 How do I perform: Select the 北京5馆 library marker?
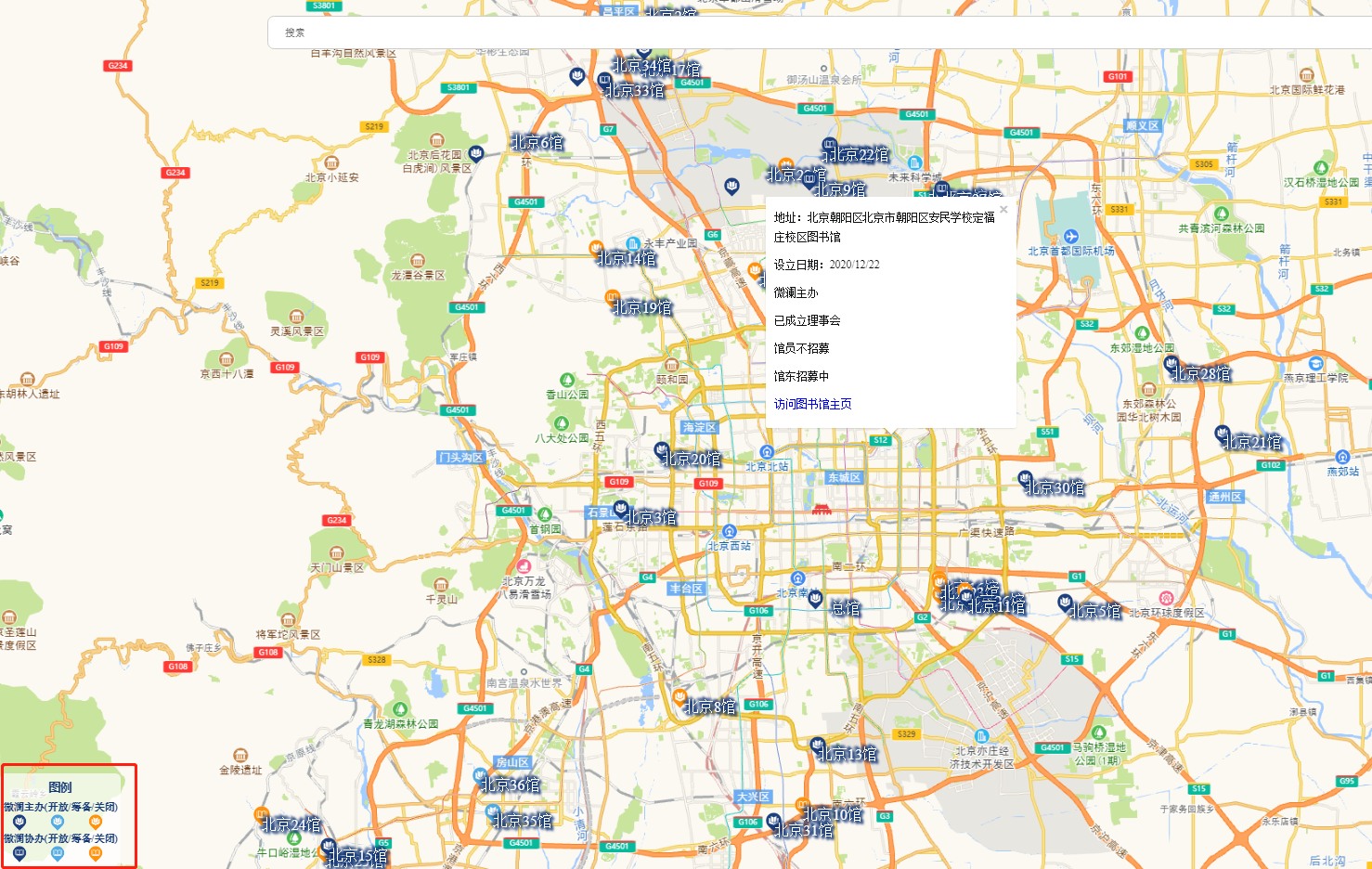coord(1067,603)
